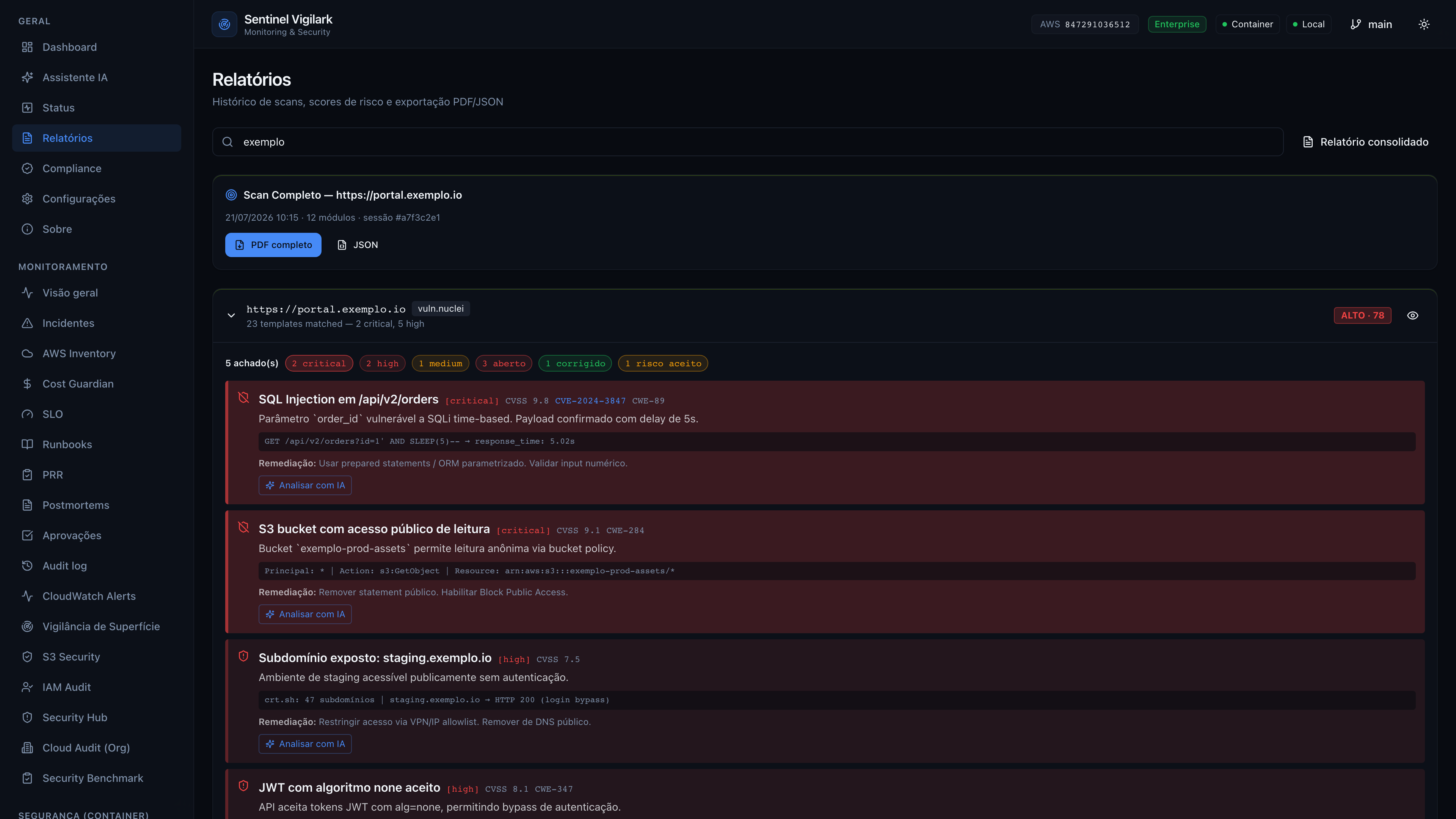Filter findings by 1 medium chip
The height and width of the screenshot is (819, 1456).
click(x=440, y=364)
